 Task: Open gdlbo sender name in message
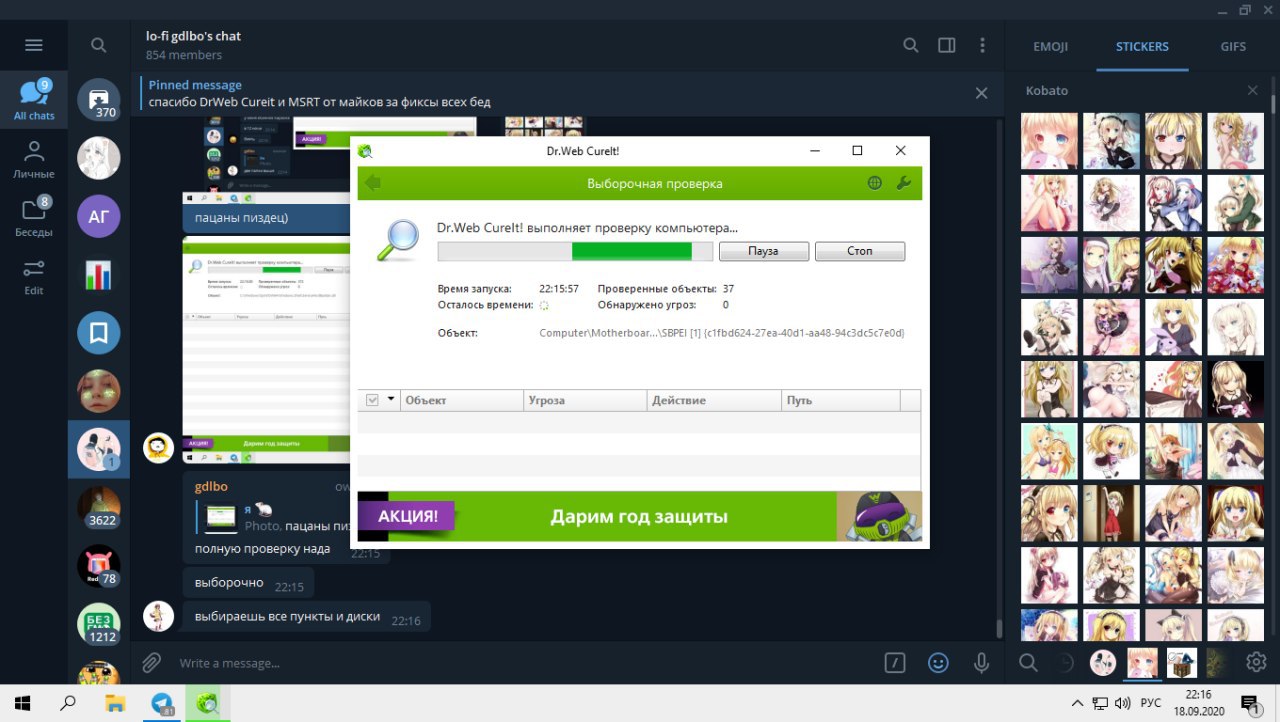pos(211,486)
